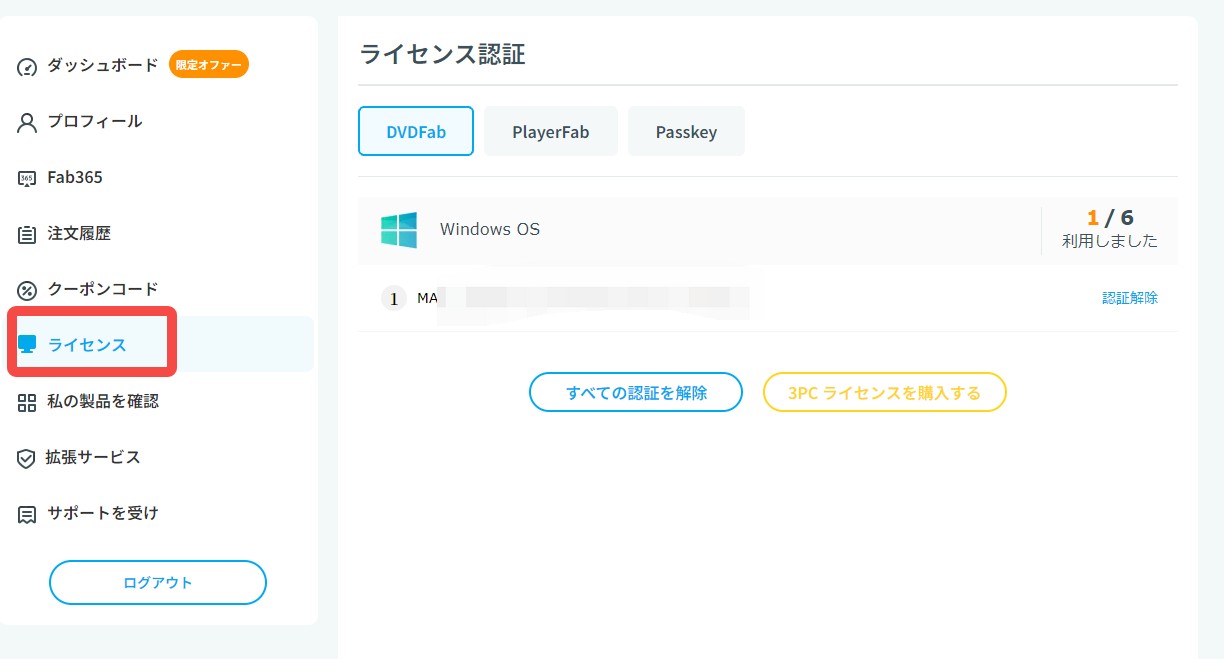
Task: Click the ライセンス認証 heading
Action: click(442, 54)
